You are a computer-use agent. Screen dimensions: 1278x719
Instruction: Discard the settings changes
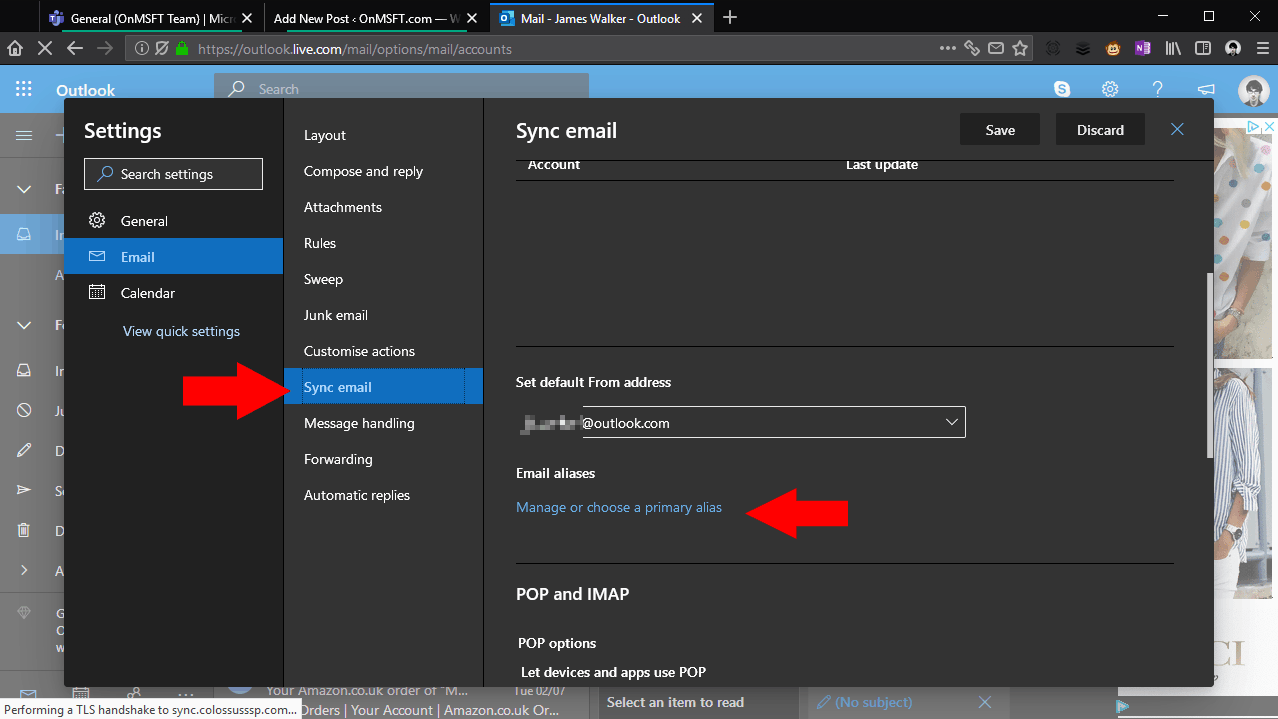(1100, 130)
